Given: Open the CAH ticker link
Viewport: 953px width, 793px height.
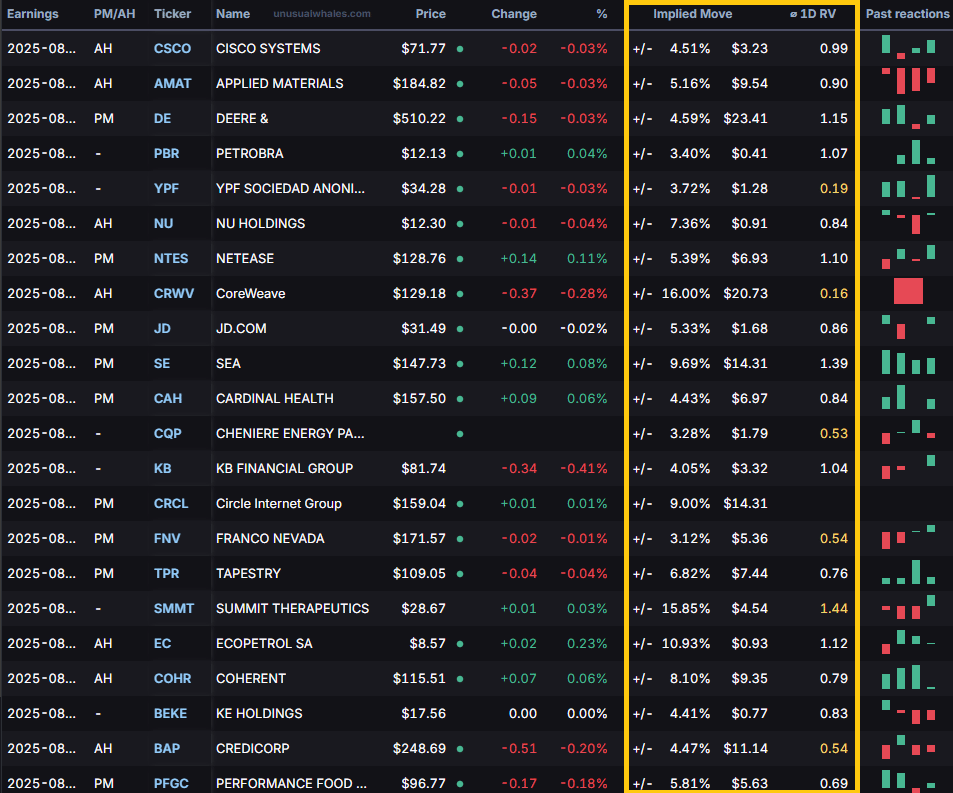Looking at the screenshot, I should pos(168,399).
